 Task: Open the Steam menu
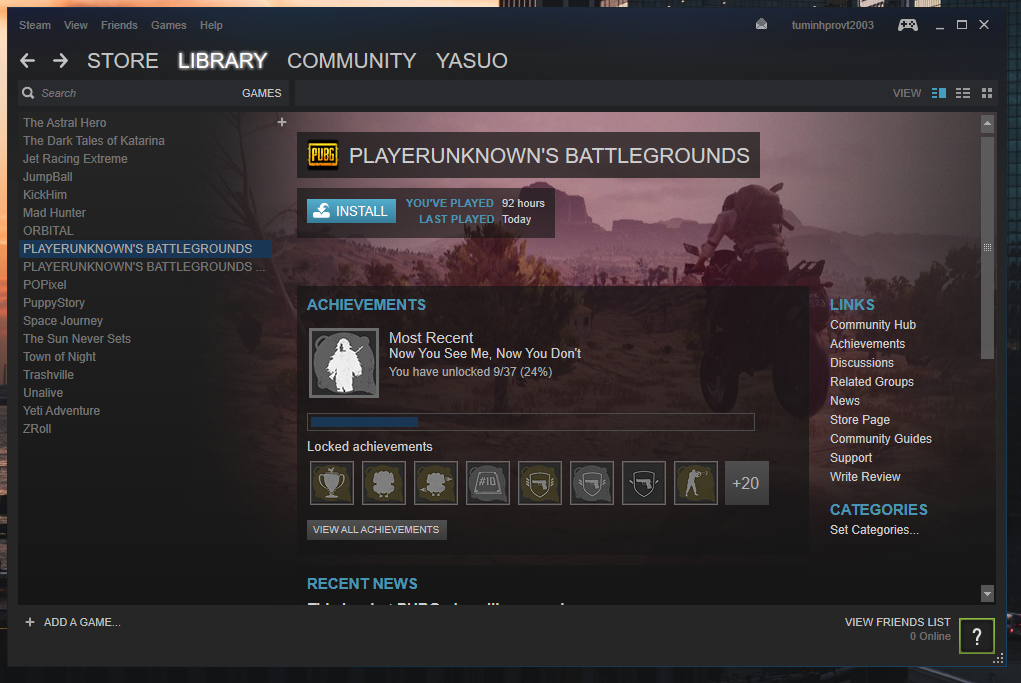35,25
